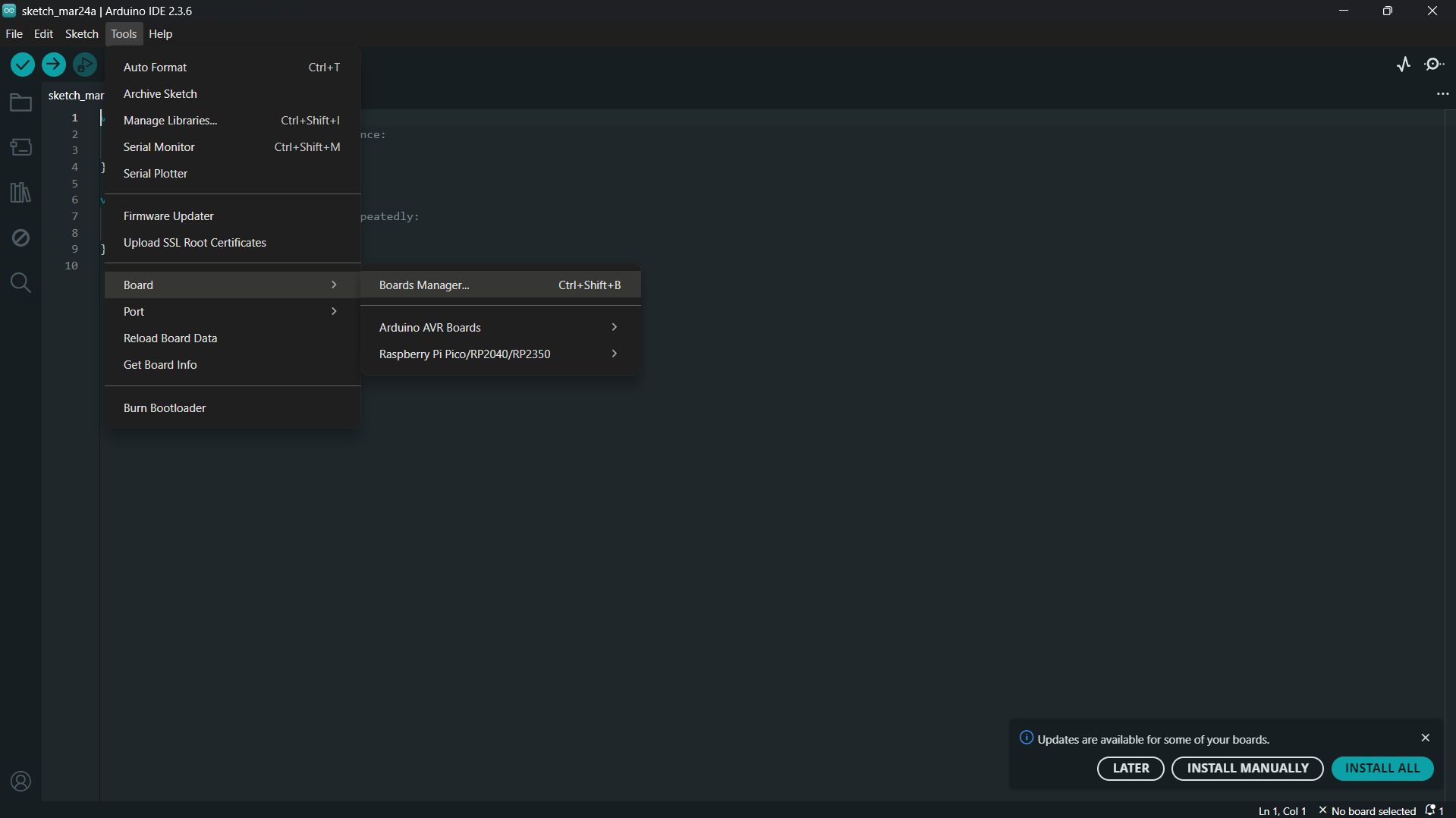Click 'No board selected' in status bar
Screen dimensions: 1456x818
(1367, 811)
